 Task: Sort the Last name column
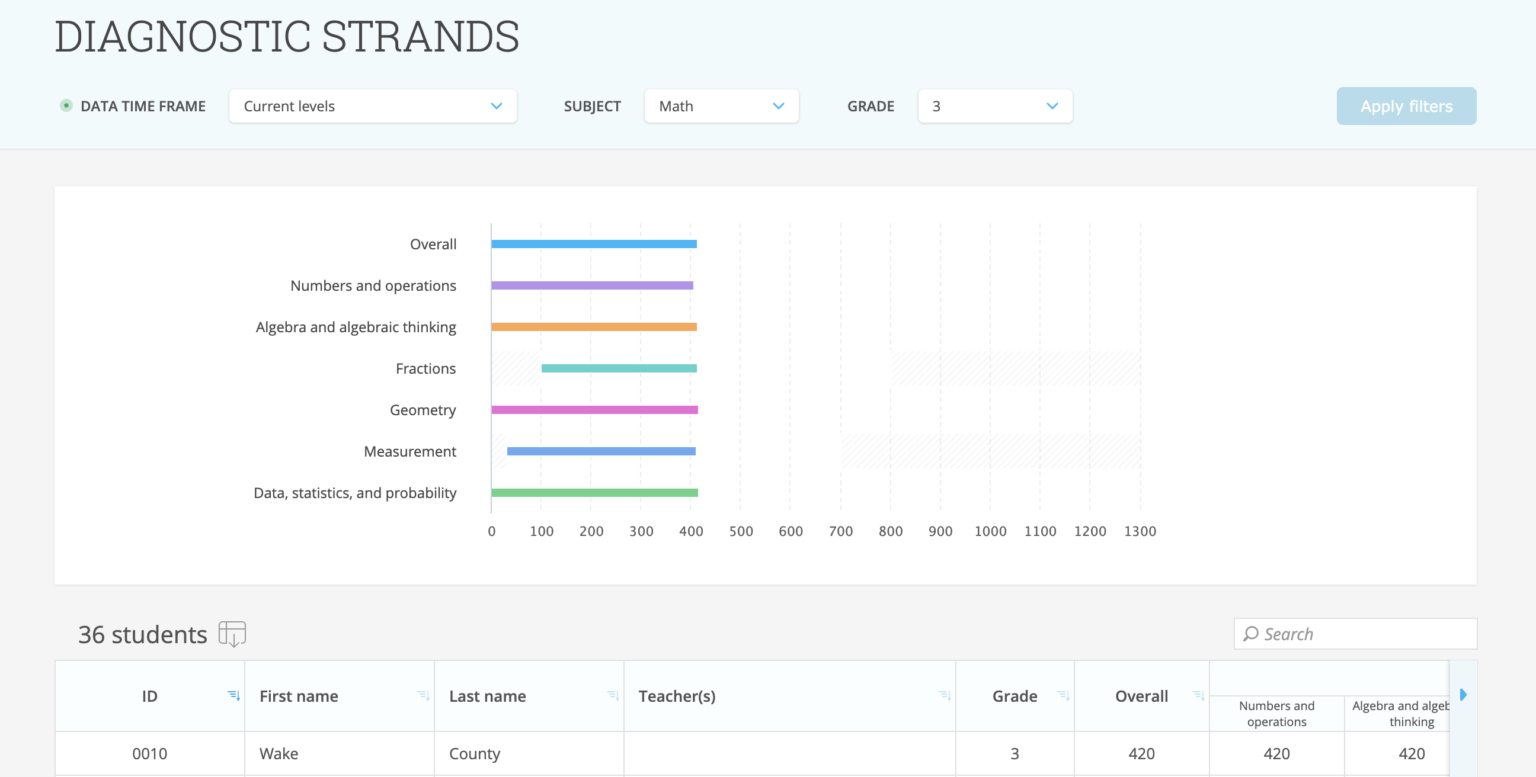click(x=613, y=695)
